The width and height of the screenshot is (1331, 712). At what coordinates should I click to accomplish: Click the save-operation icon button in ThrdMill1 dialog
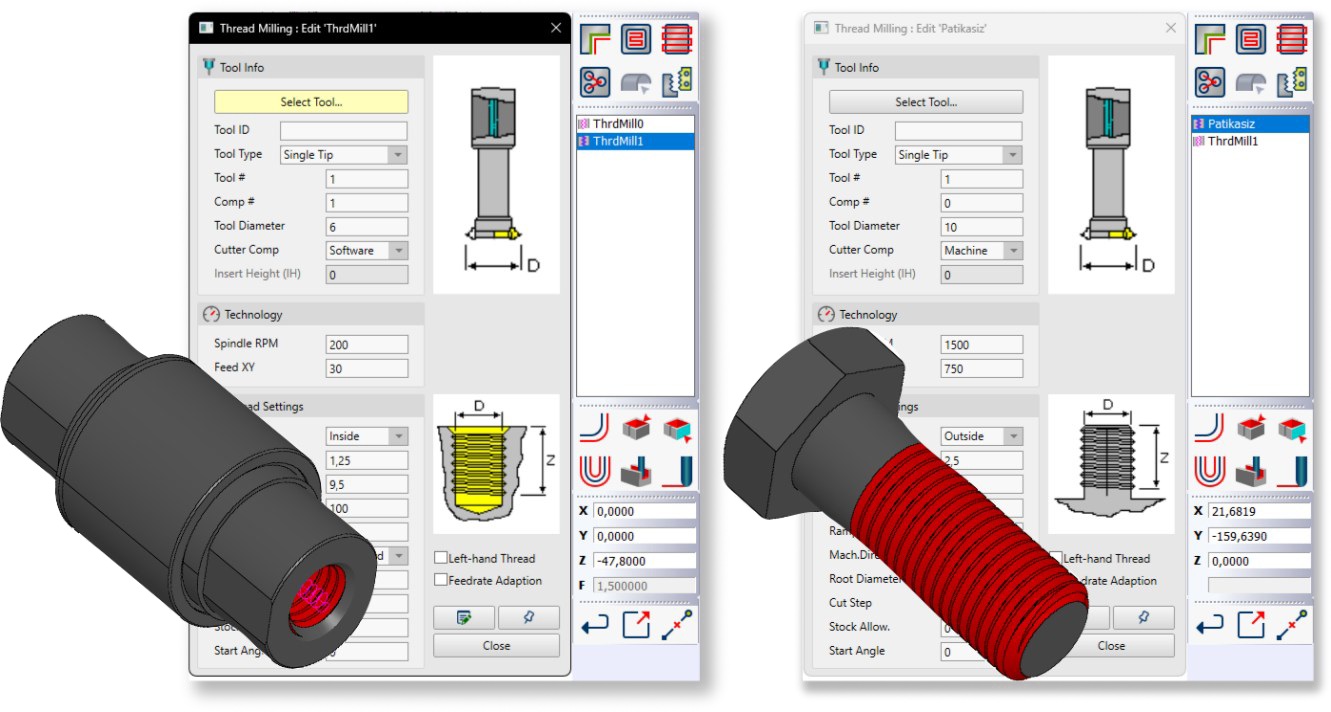(463, 617)
